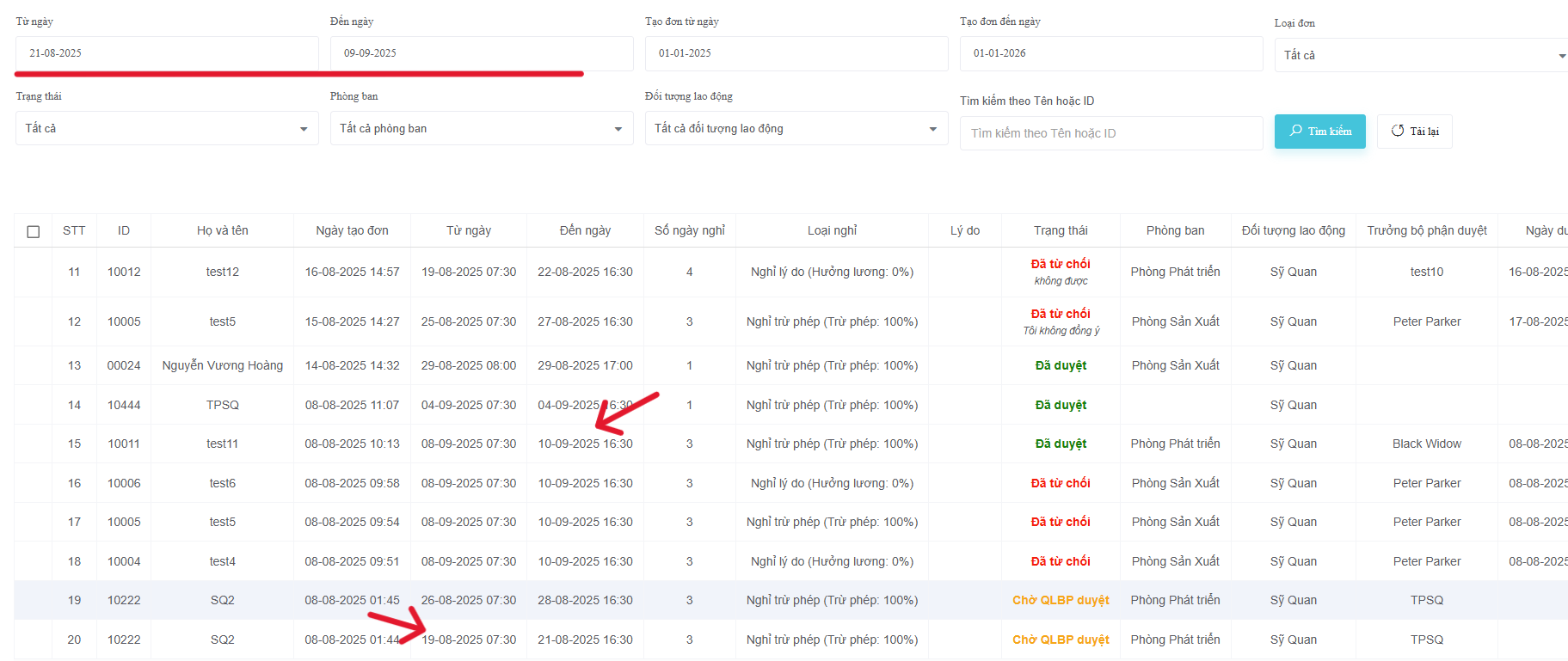Click the Tìm kiếm search button
Viewport: 1568px width, 661px height.
[1319, 132]
